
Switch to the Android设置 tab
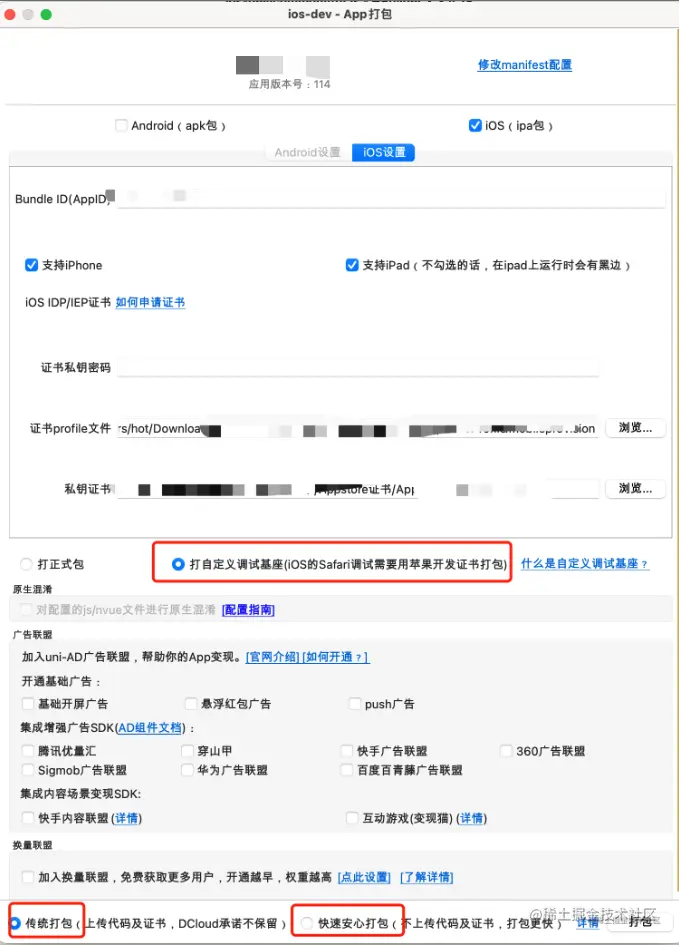click(308, 152)
